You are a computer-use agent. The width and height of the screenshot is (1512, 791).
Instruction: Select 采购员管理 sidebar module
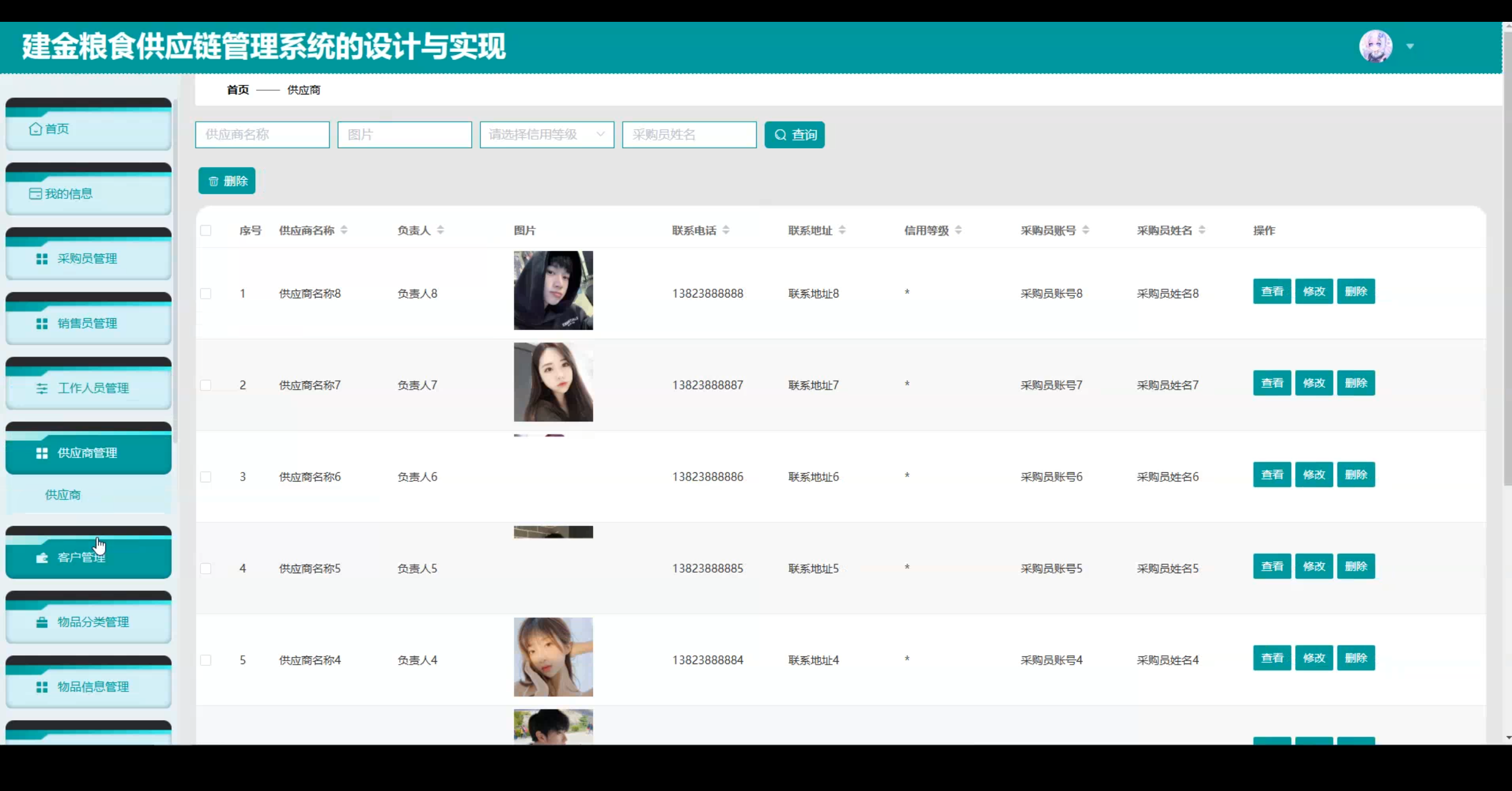86,259
